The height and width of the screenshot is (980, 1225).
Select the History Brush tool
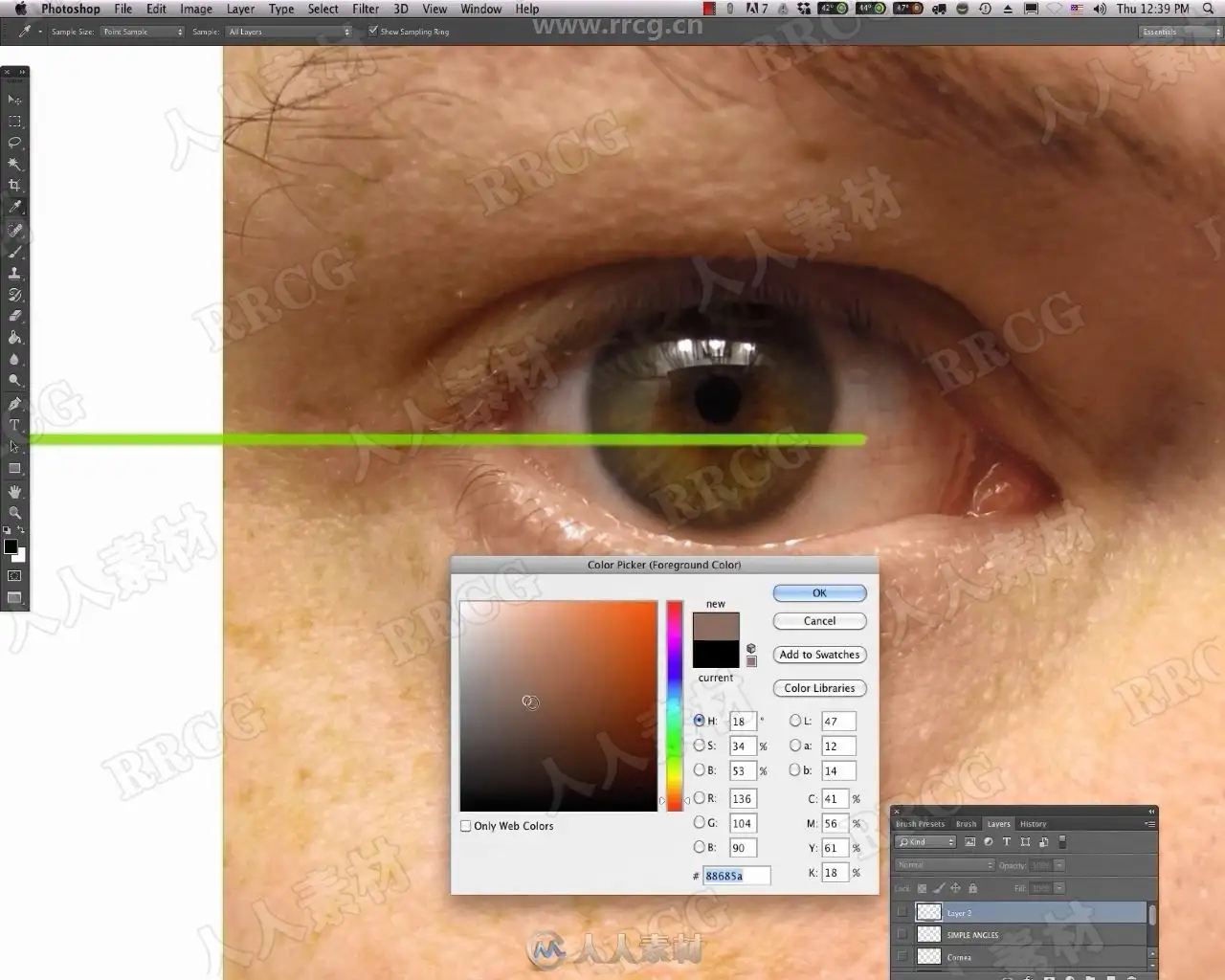pos(14,295)
